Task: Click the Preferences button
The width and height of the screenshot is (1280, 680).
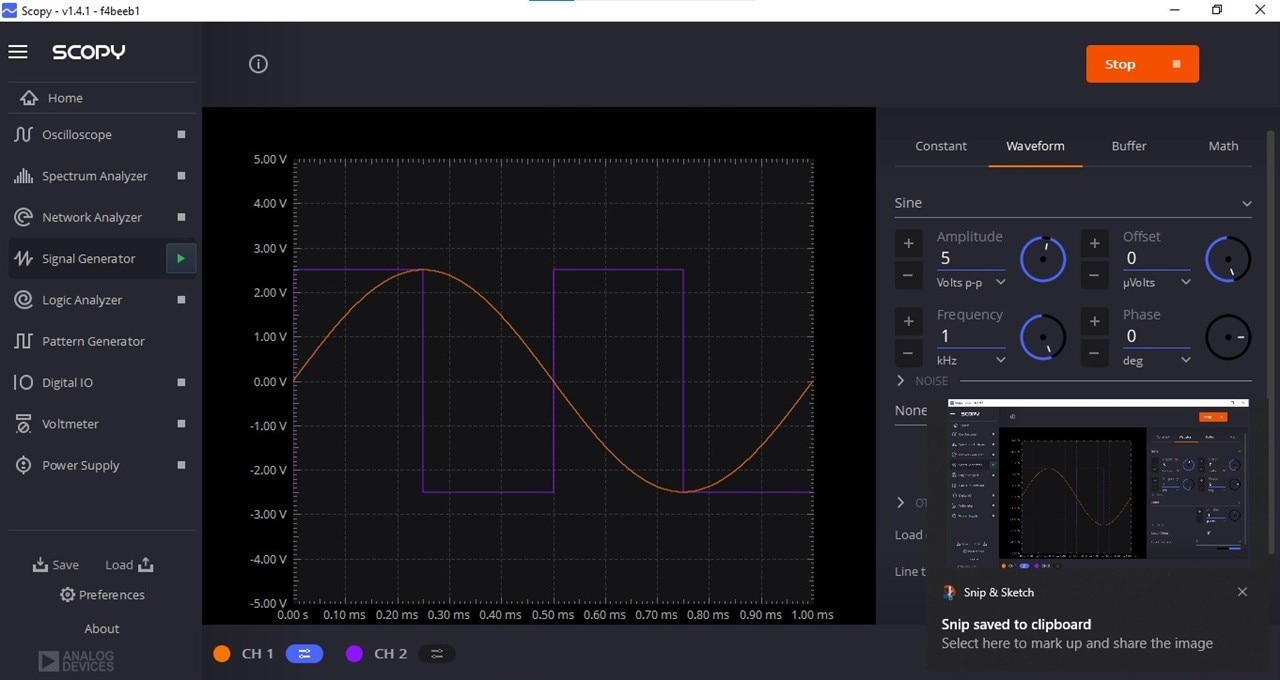Action: 101,595
